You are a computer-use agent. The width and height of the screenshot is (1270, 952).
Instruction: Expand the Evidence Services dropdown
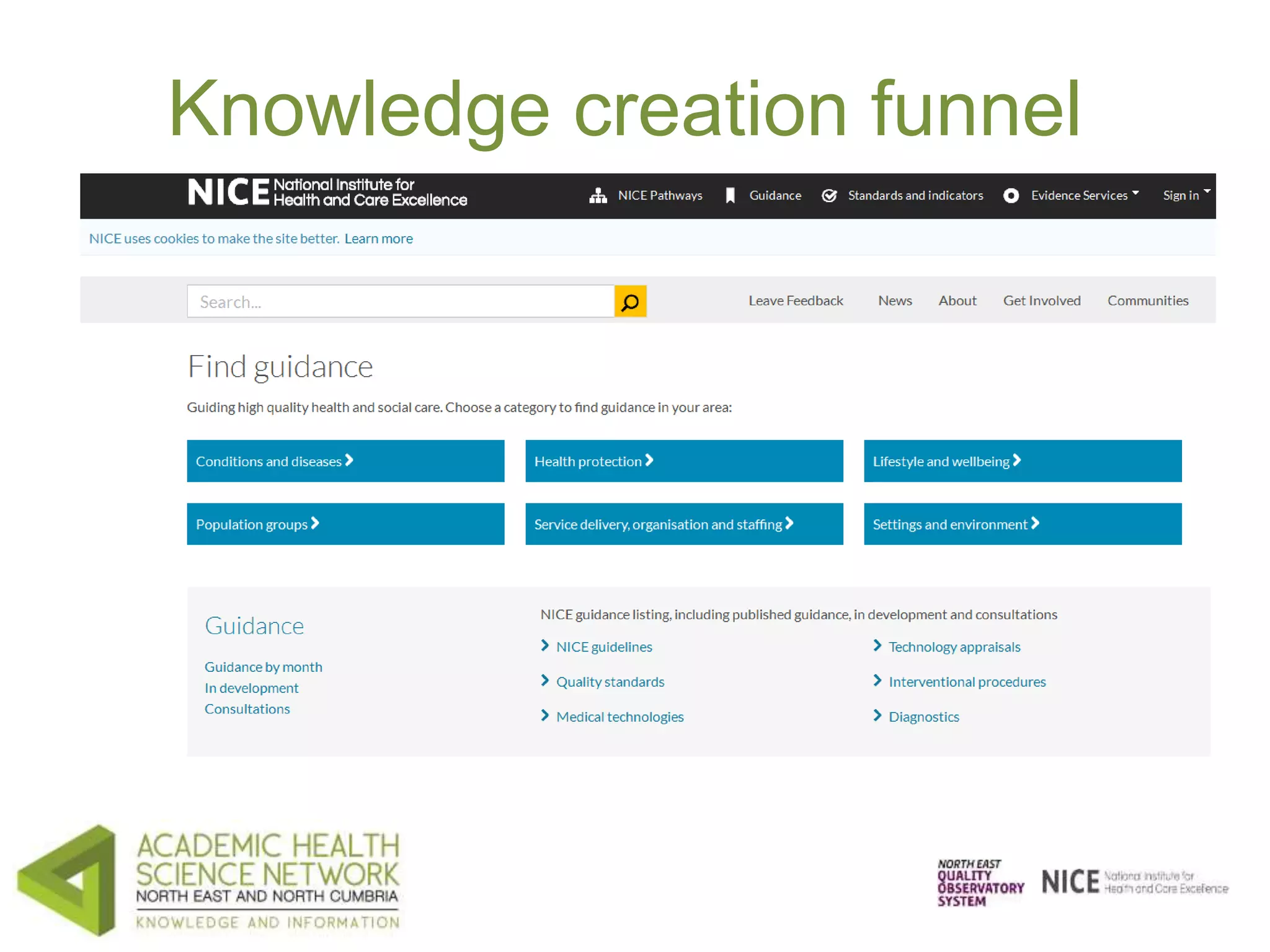[x=1085, y=196]
